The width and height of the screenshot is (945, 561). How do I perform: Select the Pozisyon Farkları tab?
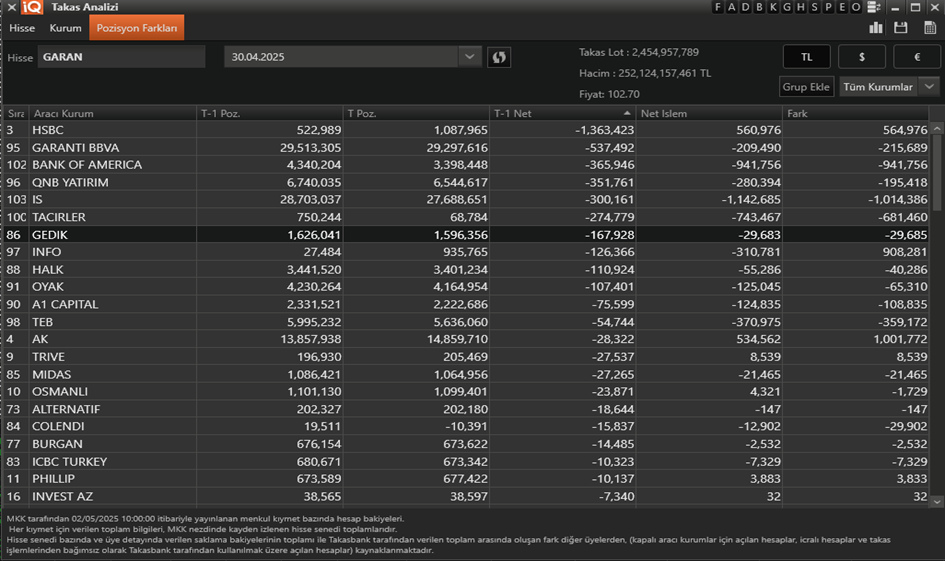click(x=137, y=28)
